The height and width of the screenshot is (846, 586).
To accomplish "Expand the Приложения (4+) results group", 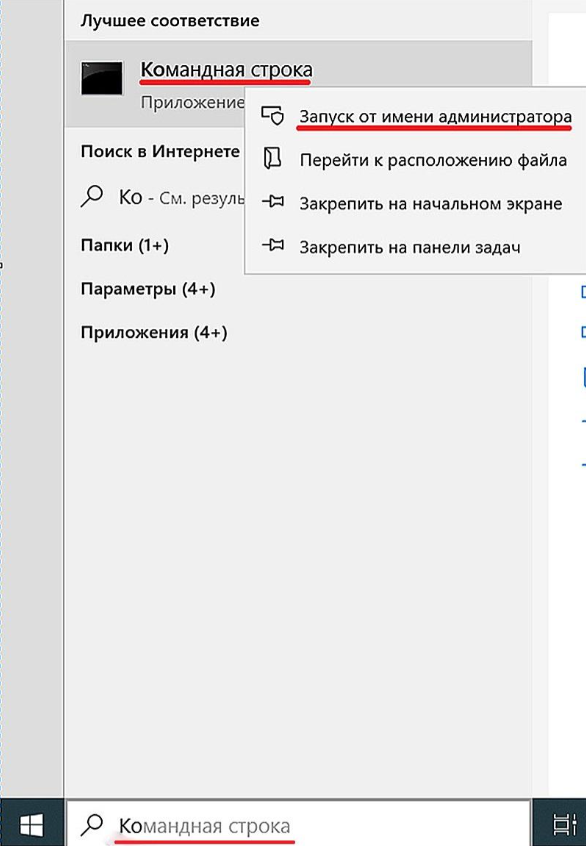I will pos(154,332).
